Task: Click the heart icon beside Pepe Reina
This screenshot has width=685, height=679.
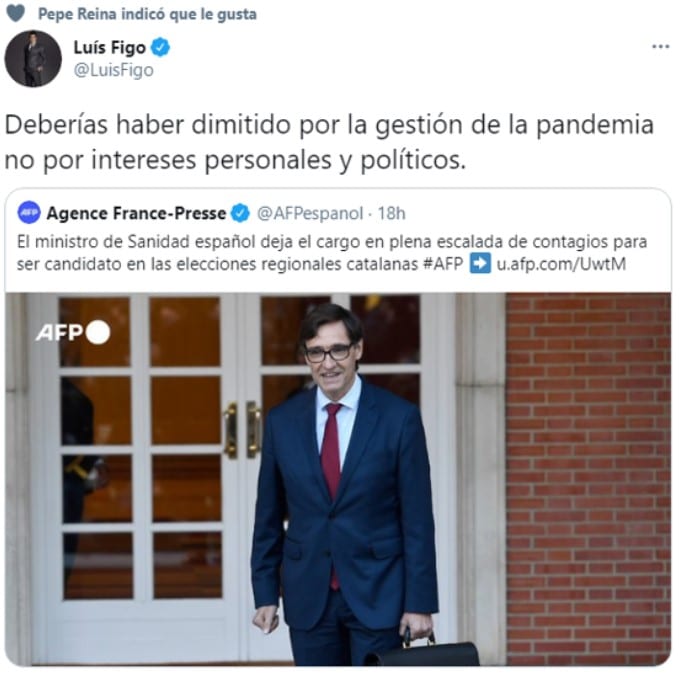Action: click(16, 13)
